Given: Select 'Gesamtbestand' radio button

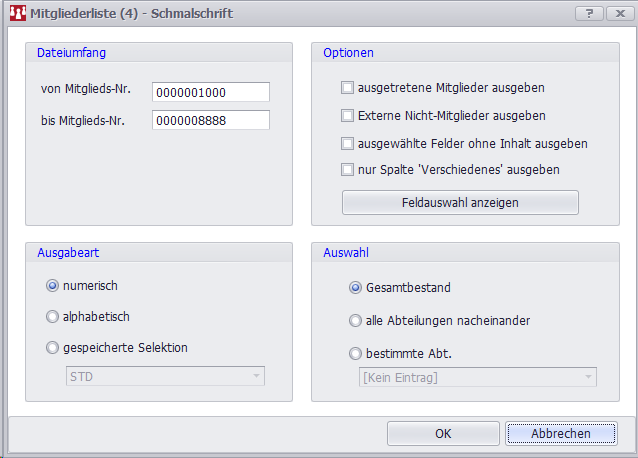Looking at the screenshot, I should tap(355, 288).
